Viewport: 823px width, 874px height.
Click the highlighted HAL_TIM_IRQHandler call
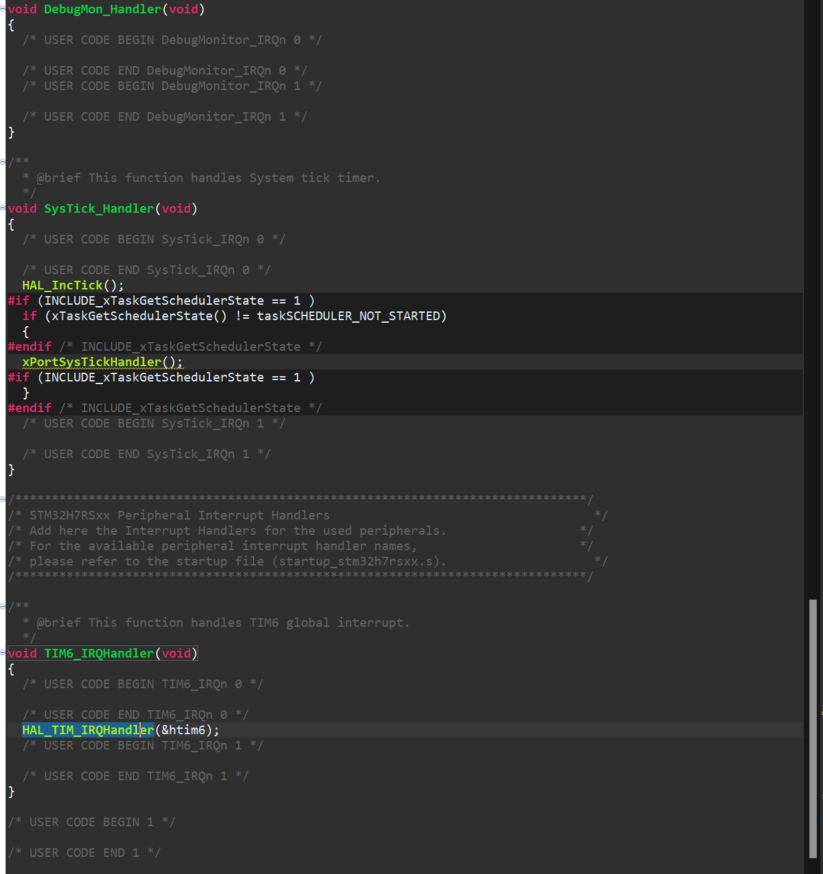88,730
